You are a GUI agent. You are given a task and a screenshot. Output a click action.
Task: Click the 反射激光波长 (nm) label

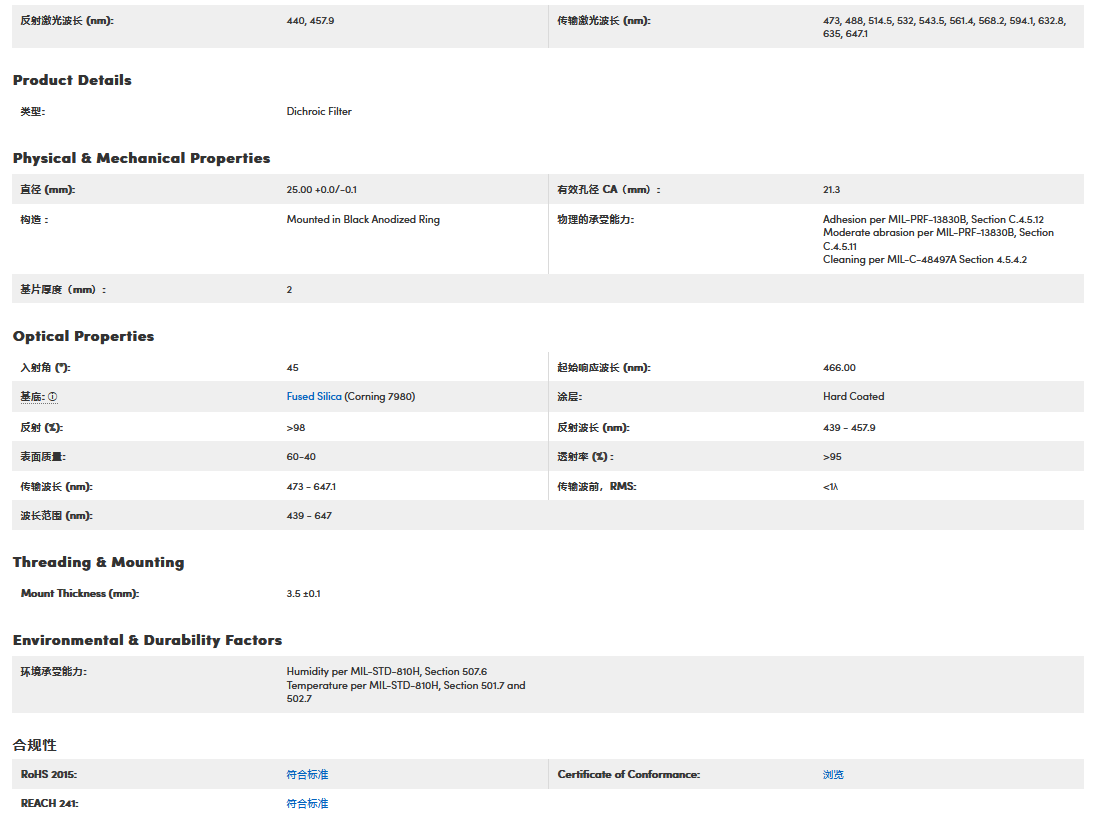tap(67, 21)
